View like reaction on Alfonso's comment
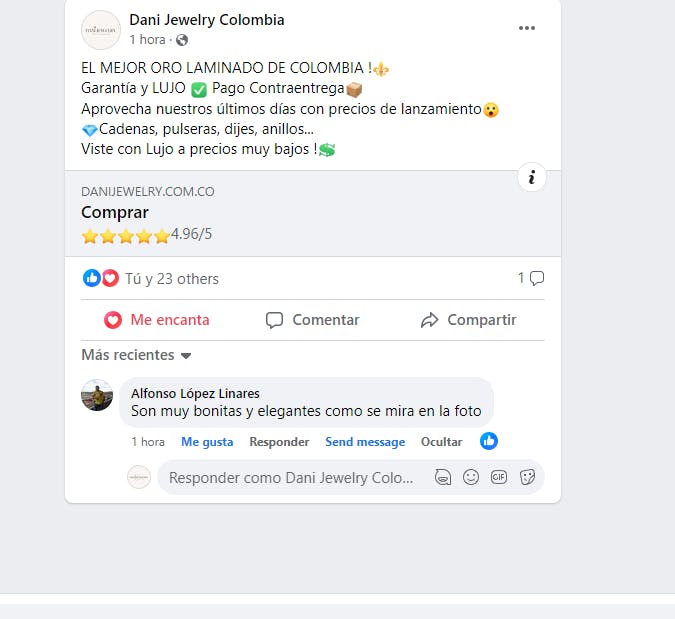Screen dimensions: 675x619 pos(489,441)
